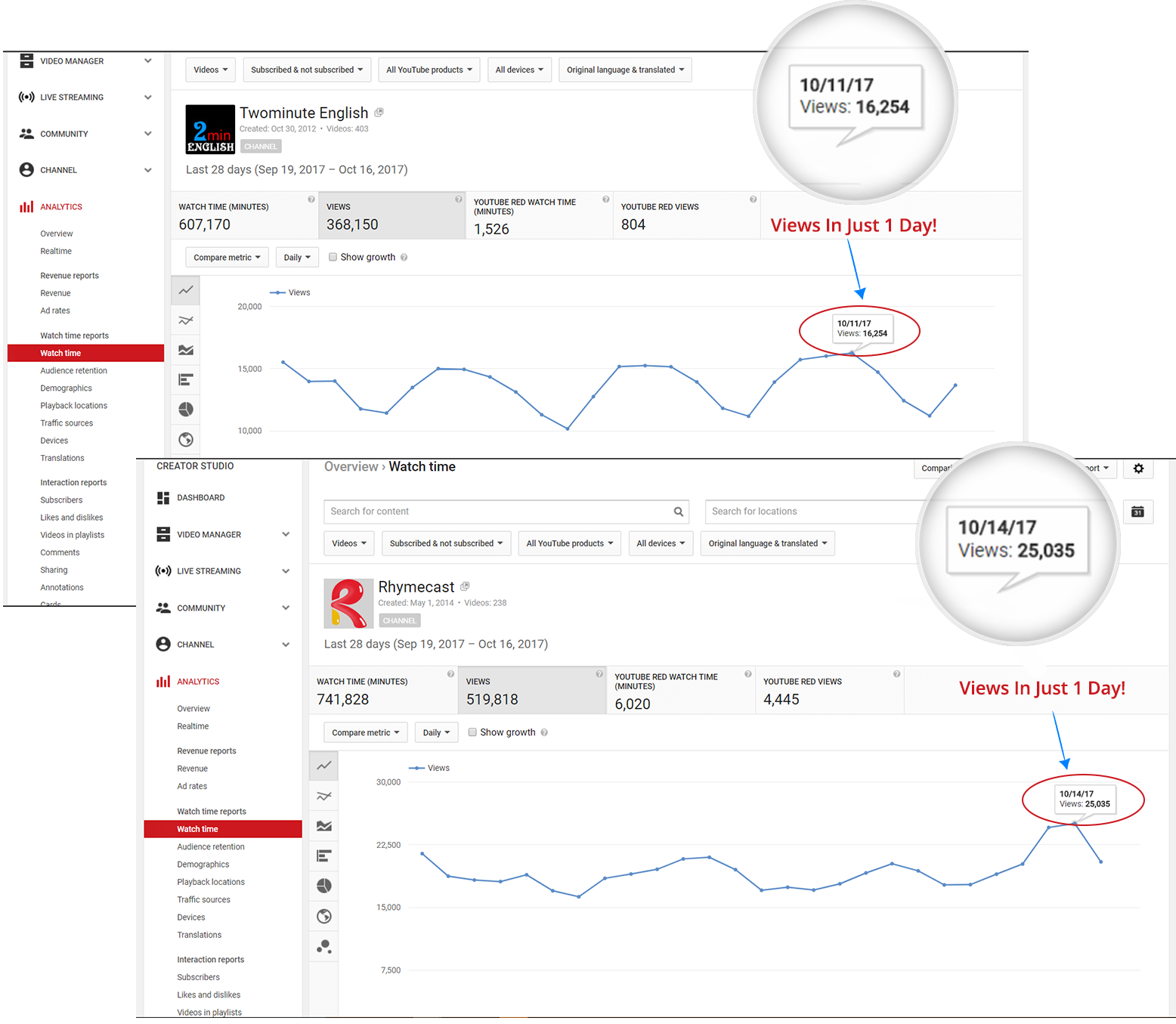The width and height of the screenshot is (1176, 1024).
Task: Open popup icon beside Rhymecast title
Action: 465,586
